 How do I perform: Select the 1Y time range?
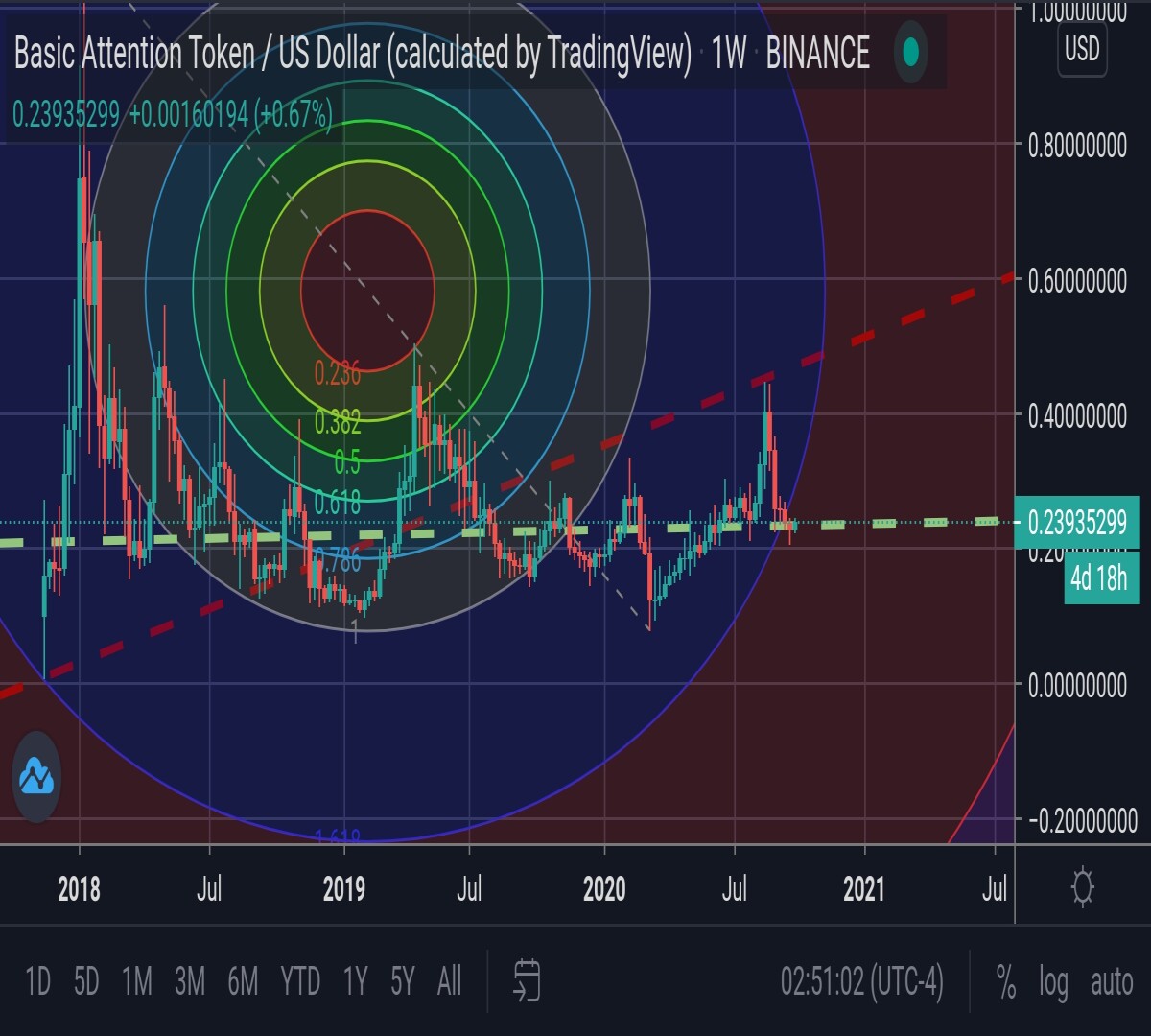tap(355, 981)
